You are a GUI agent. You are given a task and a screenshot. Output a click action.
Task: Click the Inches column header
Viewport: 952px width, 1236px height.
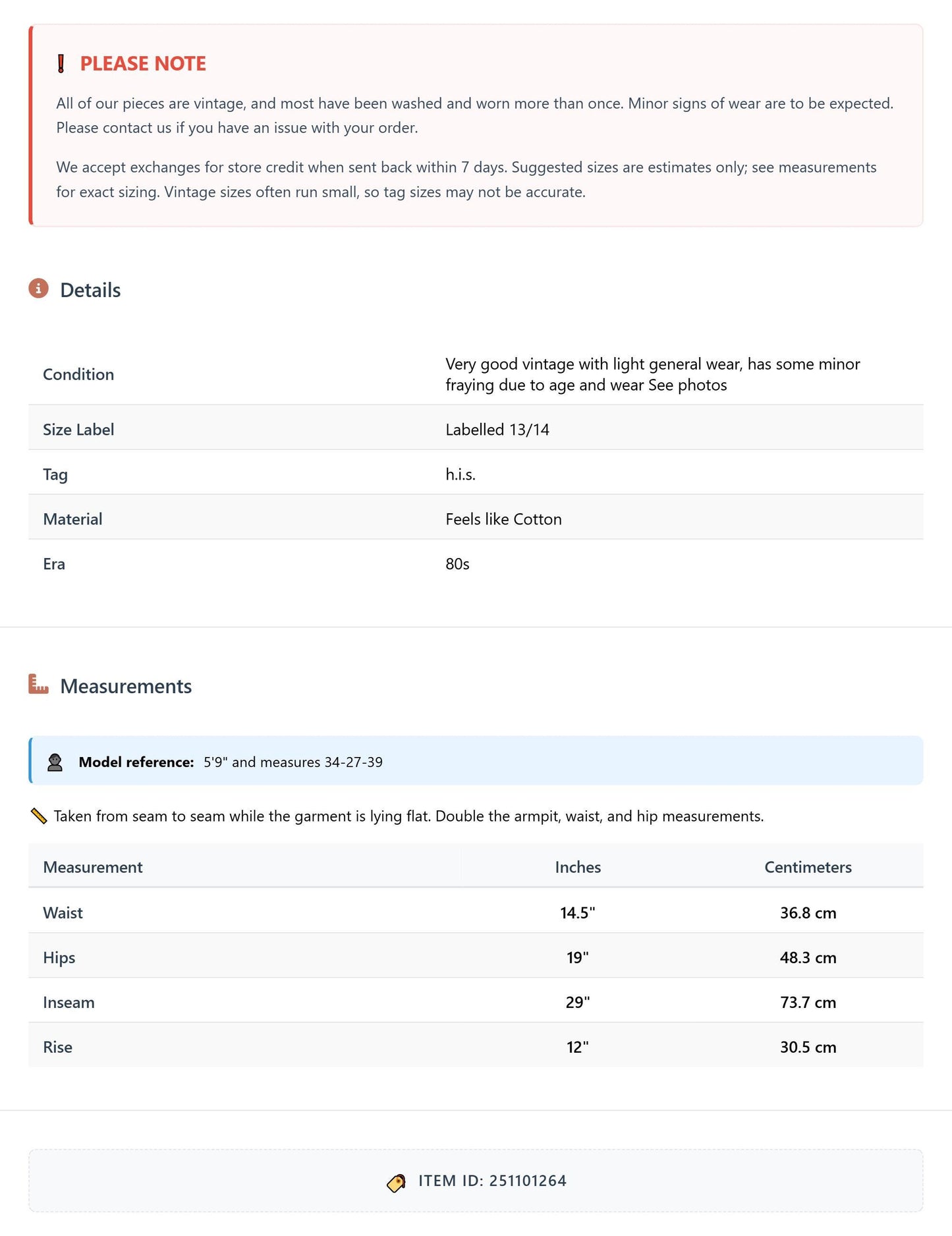pyautogui.click(x=578, y=867)
